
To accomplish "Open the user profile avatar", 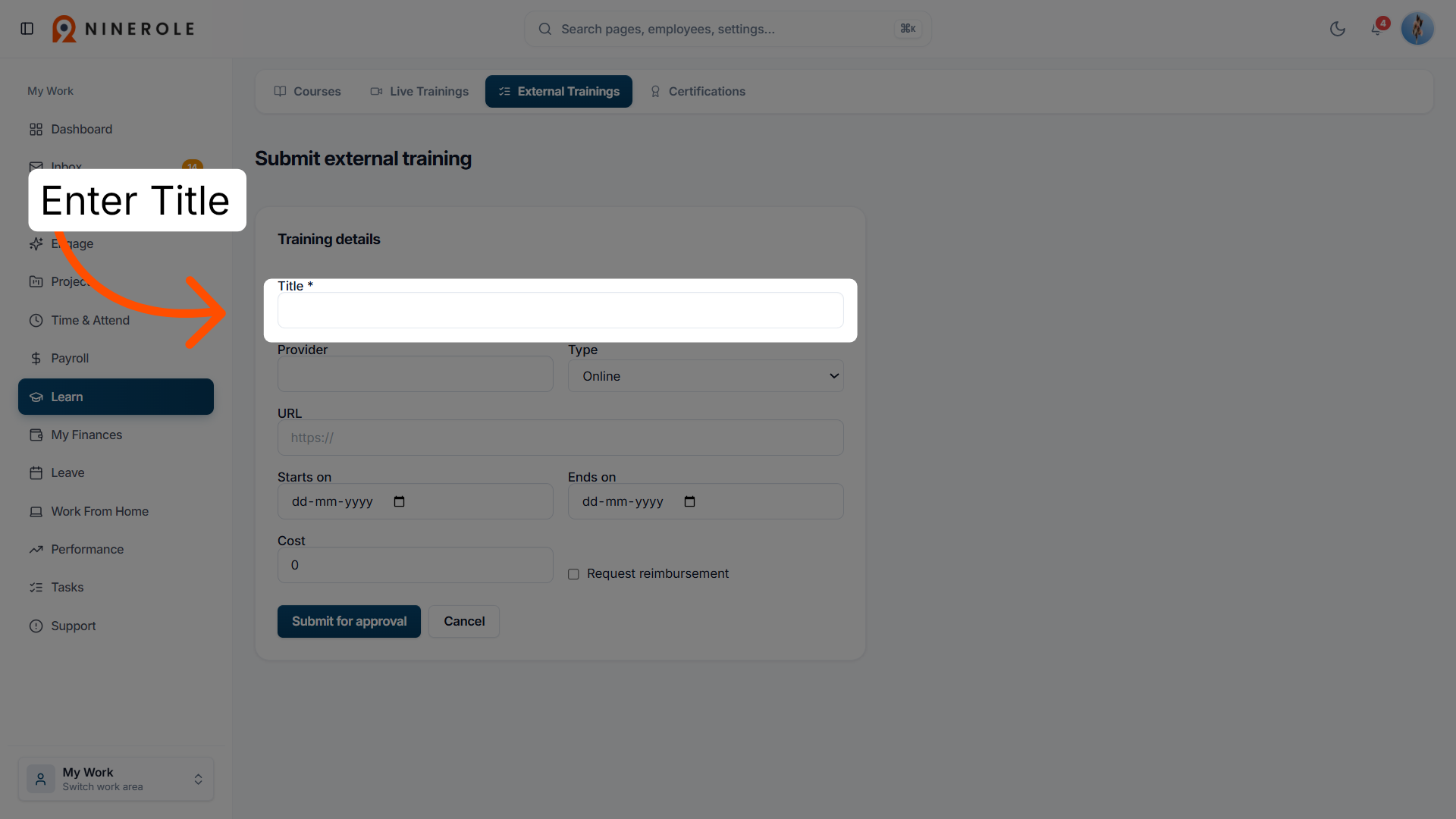I will tap(1417, 29).
